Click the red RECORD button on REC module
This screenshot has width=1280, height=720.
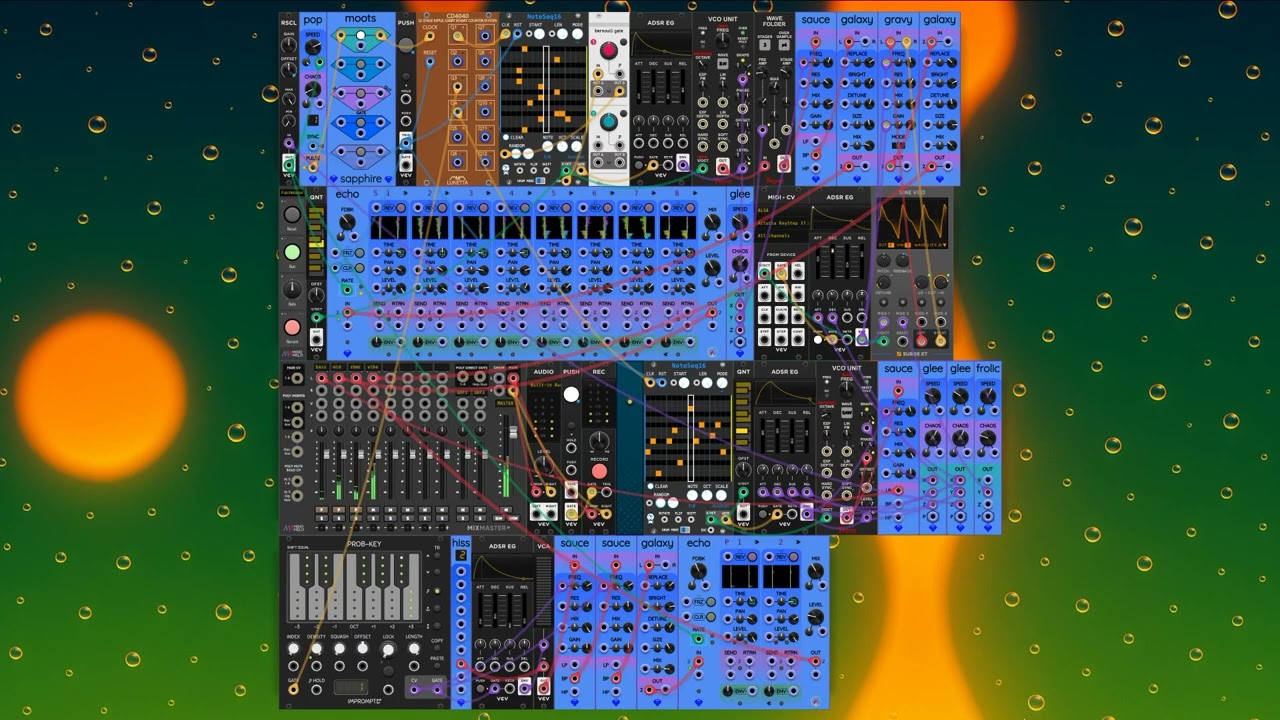(599, 471)
